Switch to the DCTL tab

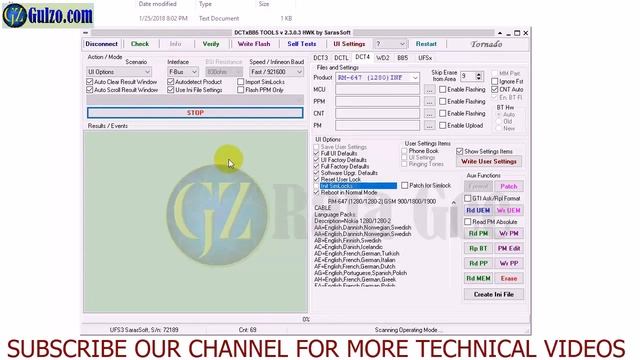[341, 58]
